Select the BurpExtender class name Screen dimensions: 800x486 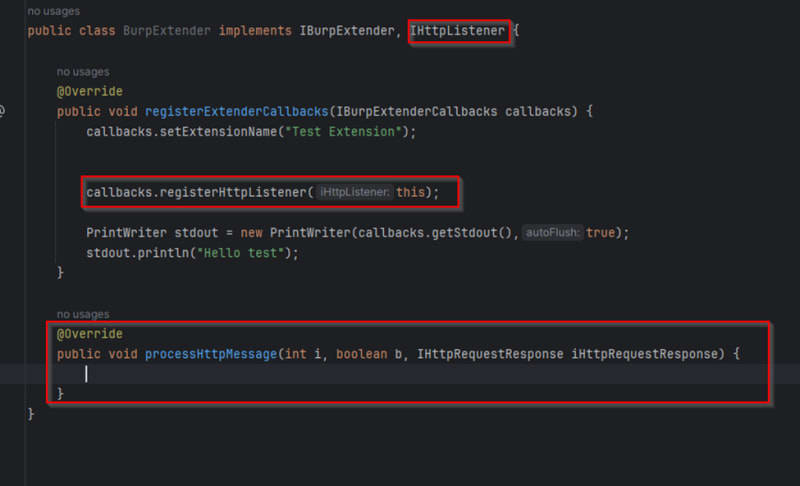[166, 31]
